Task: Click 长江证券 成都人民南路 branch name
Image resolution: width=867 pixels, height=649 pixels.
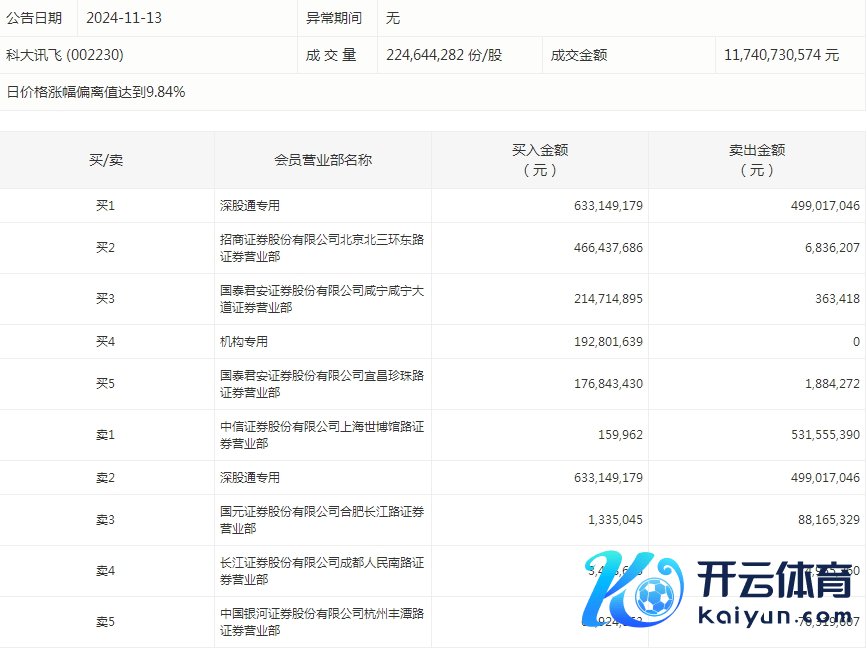Action: tap(322, 571)
